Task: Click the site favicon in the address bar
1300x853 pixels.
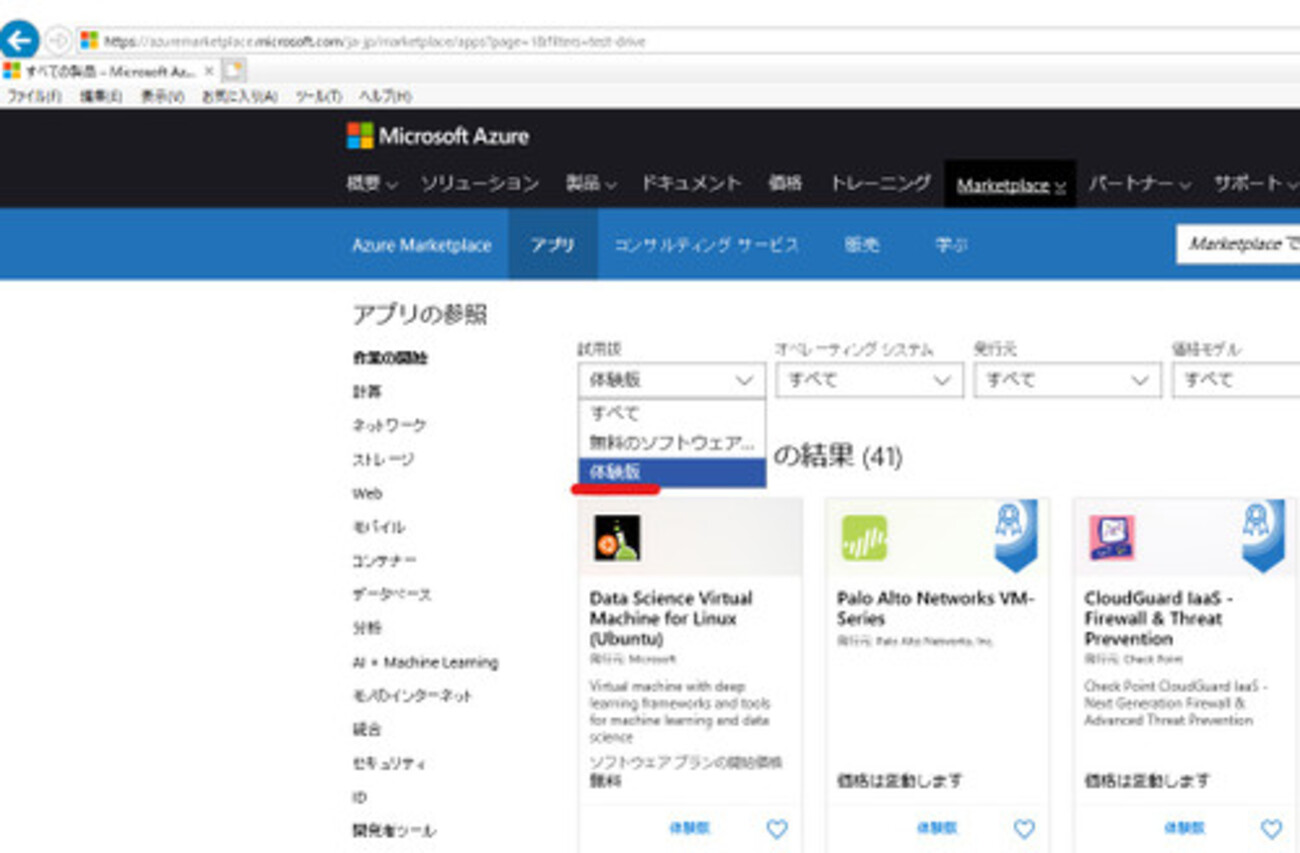Action: tap(89, 41)
